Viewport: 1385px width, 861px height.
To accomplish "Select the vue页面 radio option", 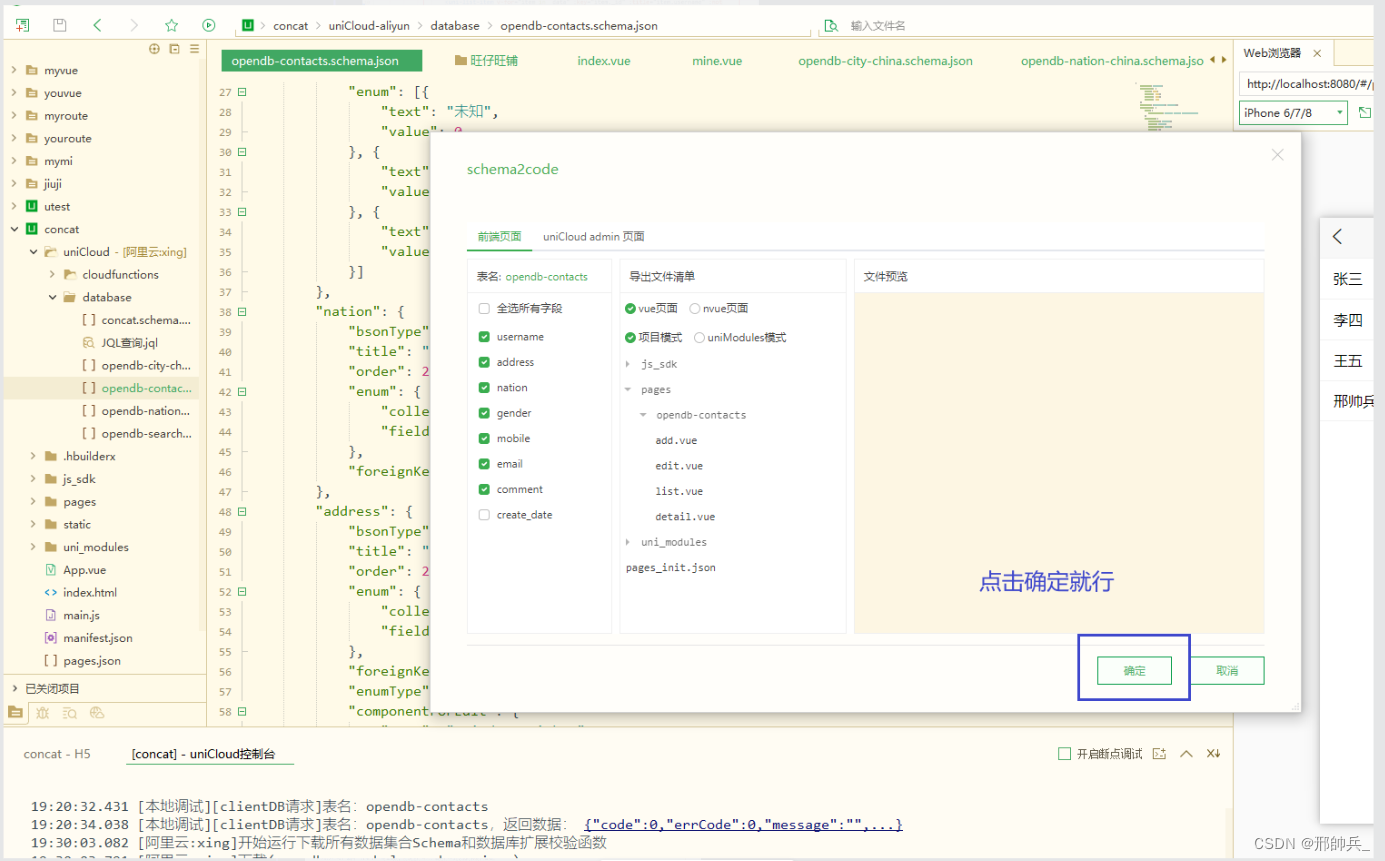I will [630, 309].
